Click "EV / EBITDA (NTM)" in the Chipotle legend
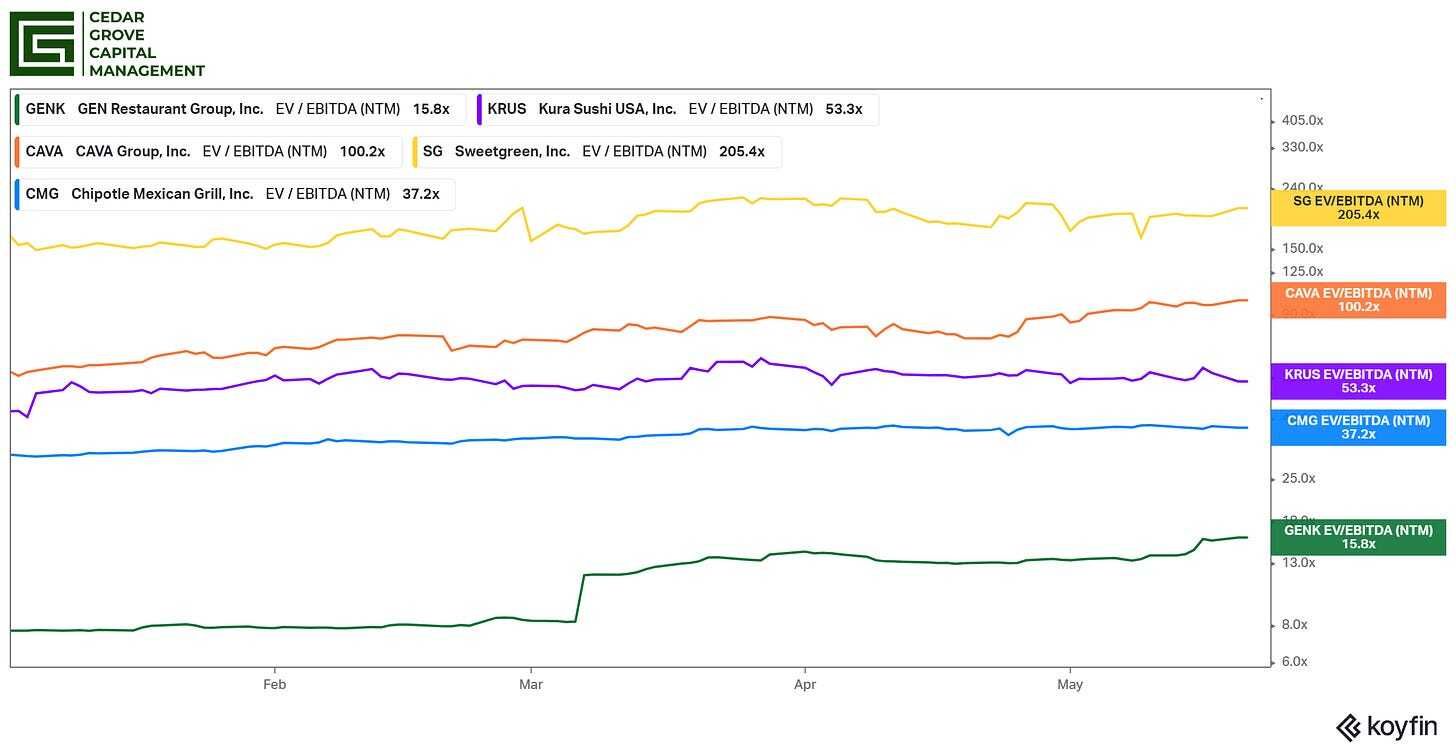 tap(328, 194)
